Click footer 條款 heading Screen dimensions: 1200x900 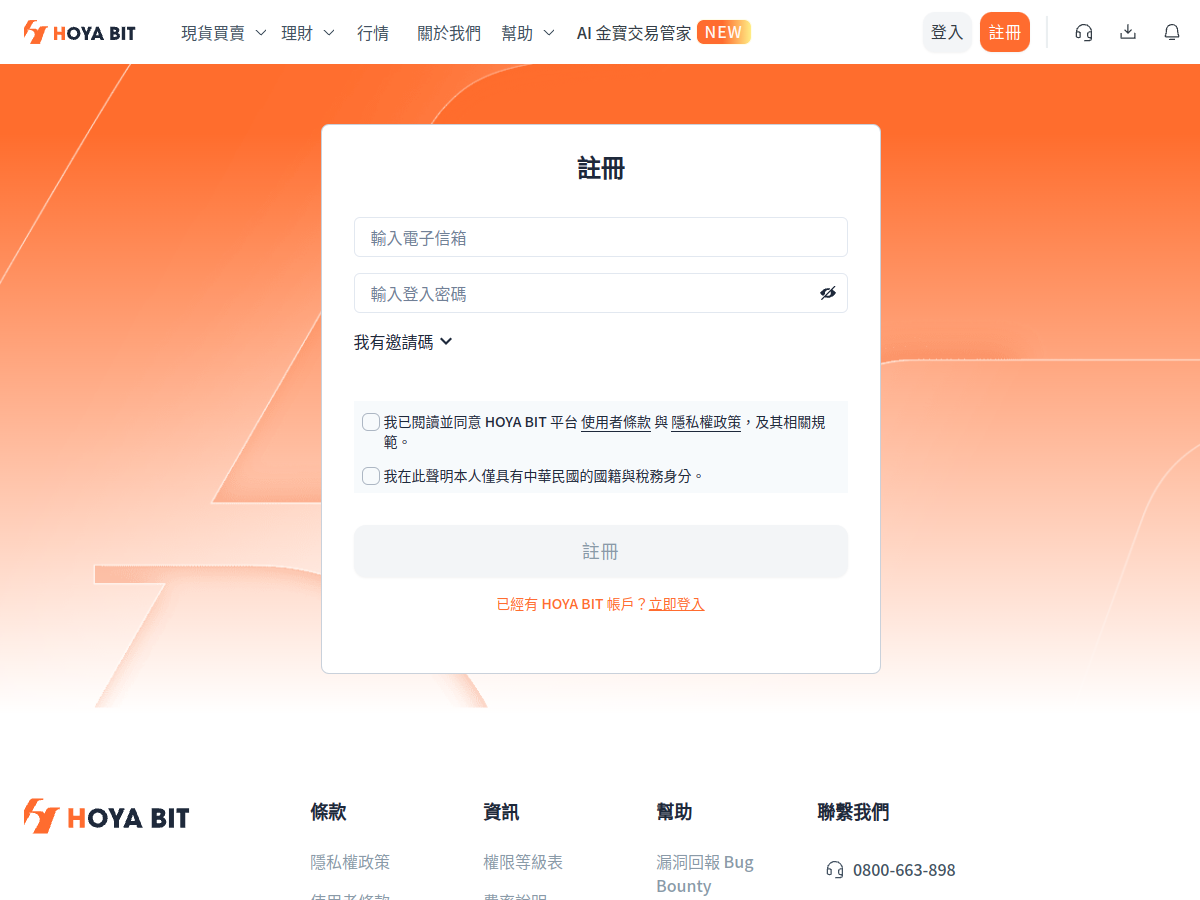[328, 812]
